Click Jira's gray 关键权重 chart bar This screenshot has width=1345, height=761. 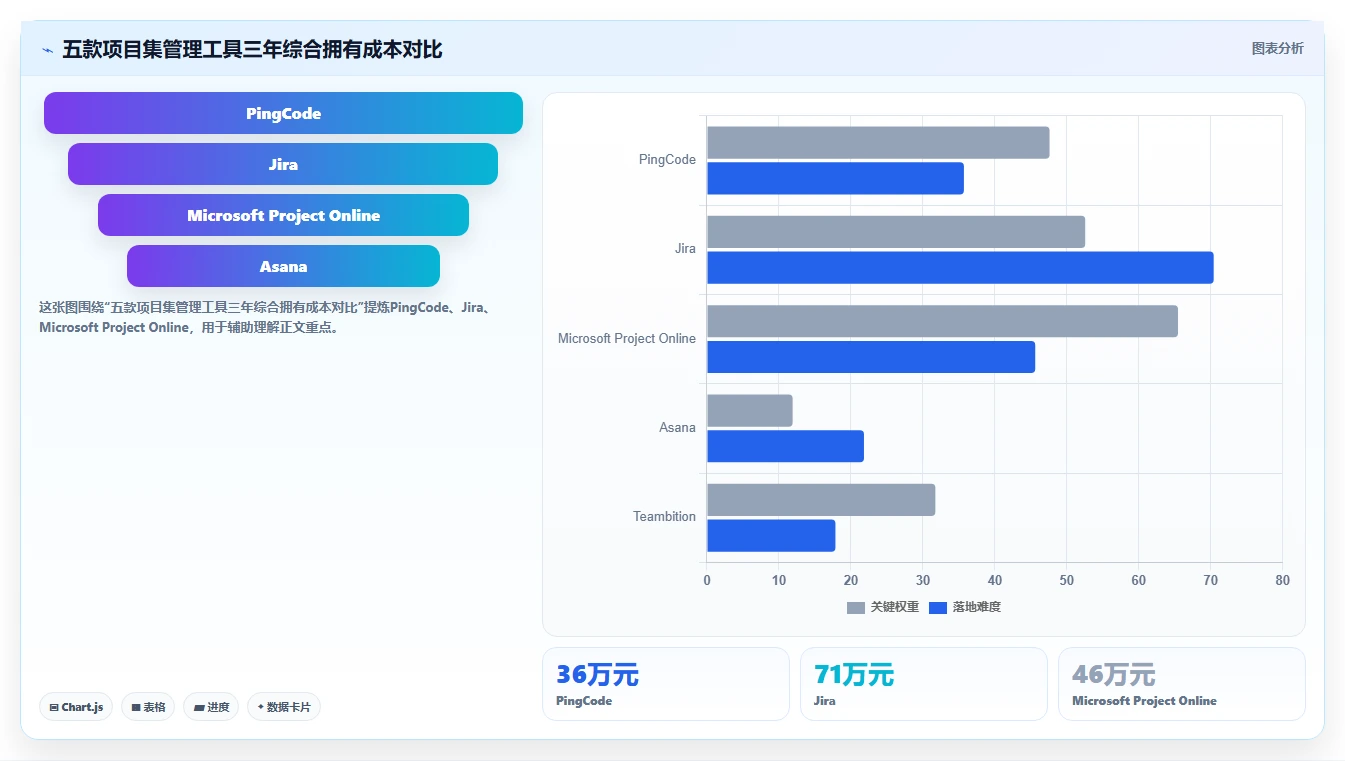point(896,232)
